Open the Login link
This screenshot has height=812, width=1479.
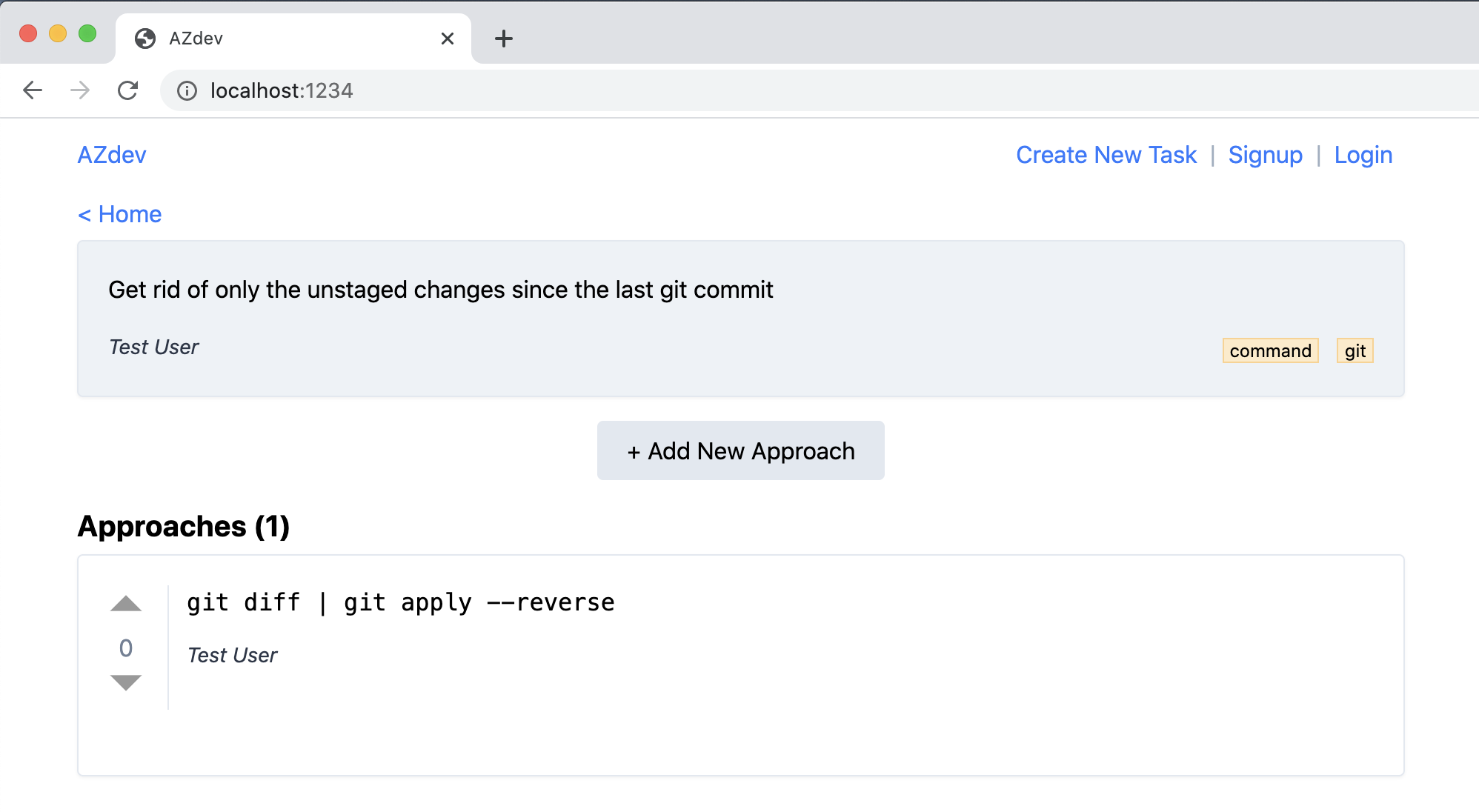[1363, 155]
